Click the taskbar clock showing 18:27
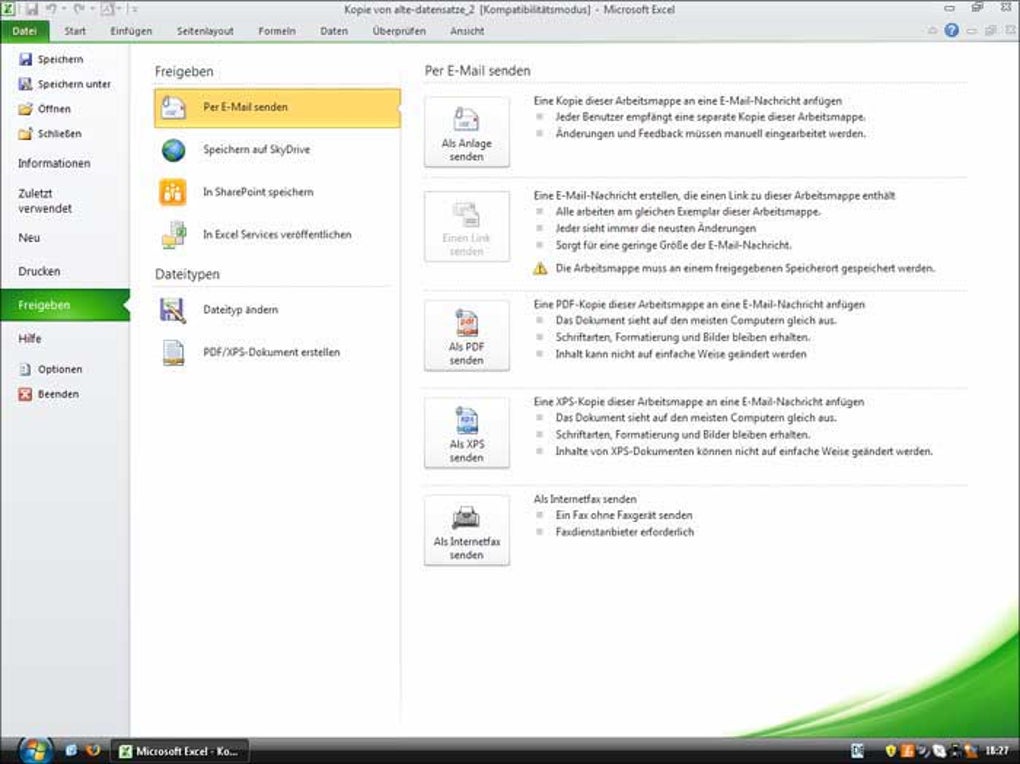The image size is (1020, 764). coord(997,750)
